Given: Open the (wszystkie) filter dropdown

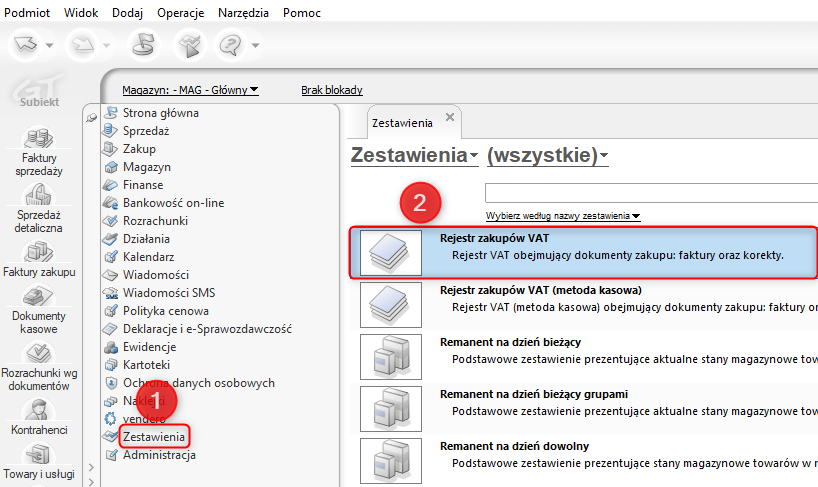Looking at the screenshot, I should 548,155.
